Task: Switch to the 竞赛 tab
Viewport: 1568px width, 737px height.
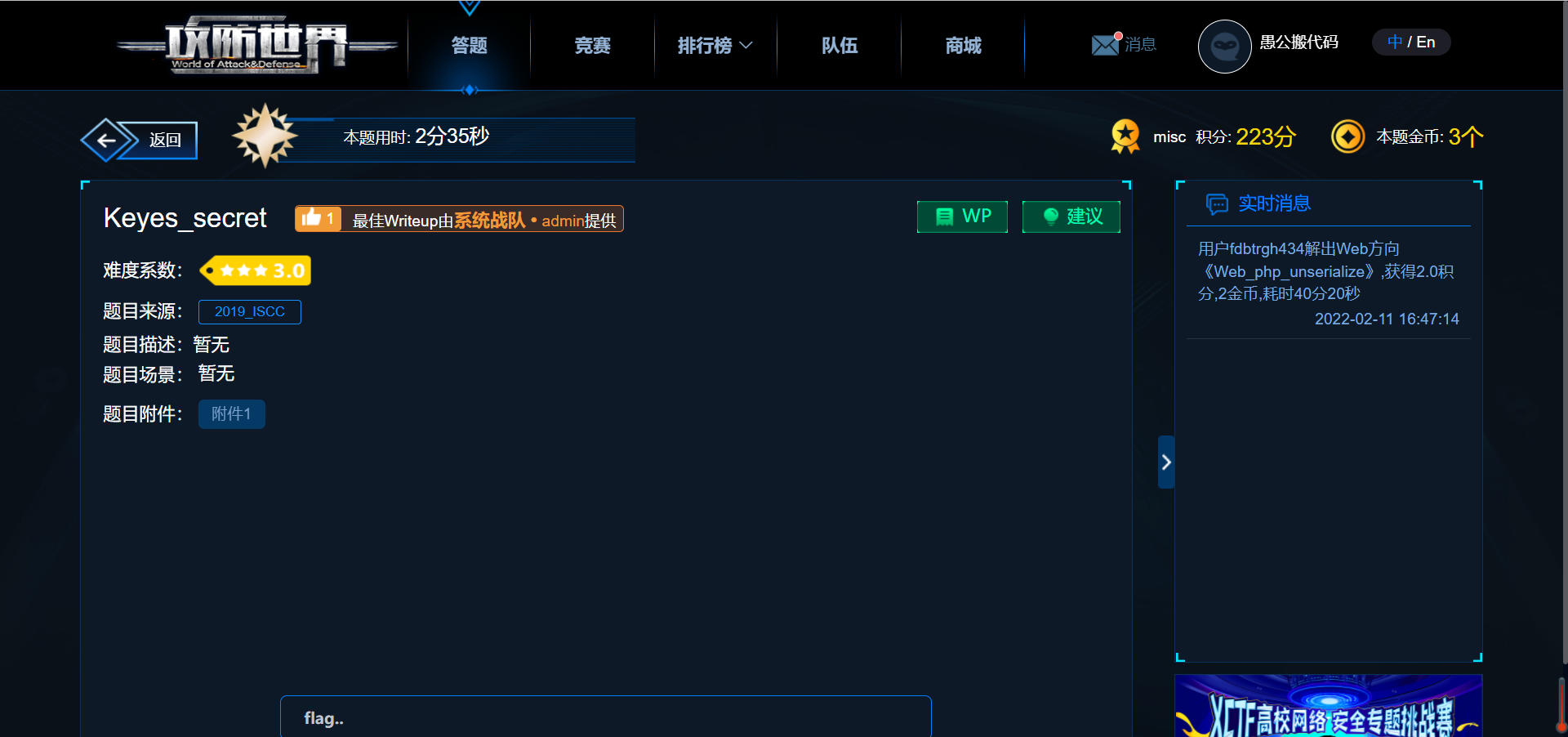Action: (591, 46)
